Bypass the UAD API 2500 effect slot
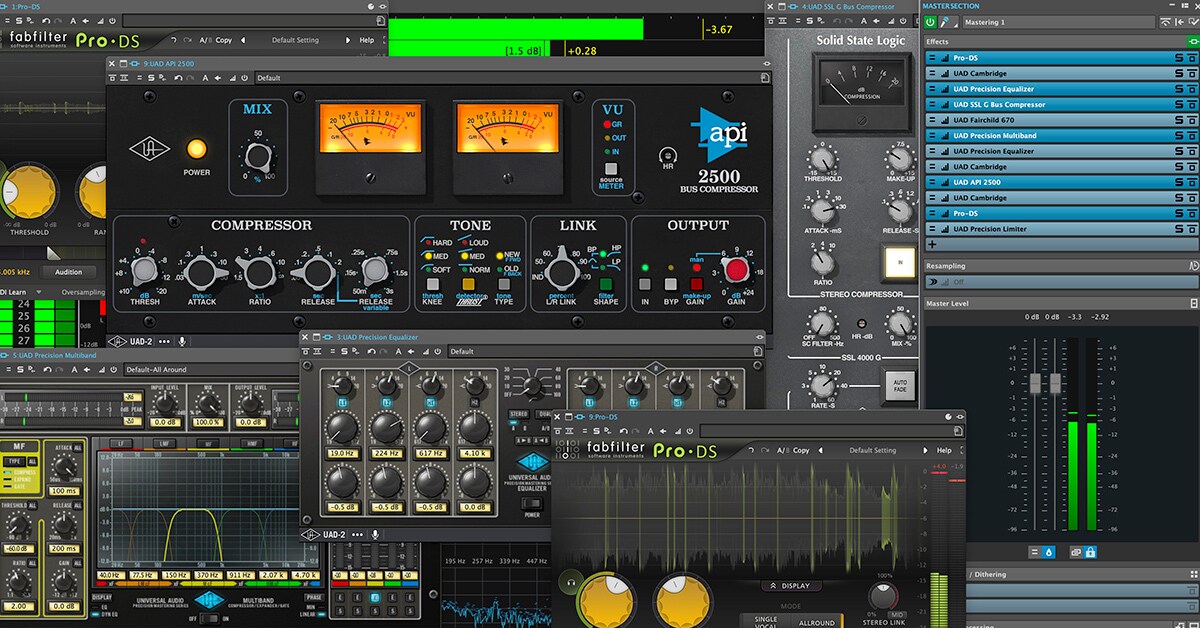This screenshot has height=628, width=1200. point(1191,182)
